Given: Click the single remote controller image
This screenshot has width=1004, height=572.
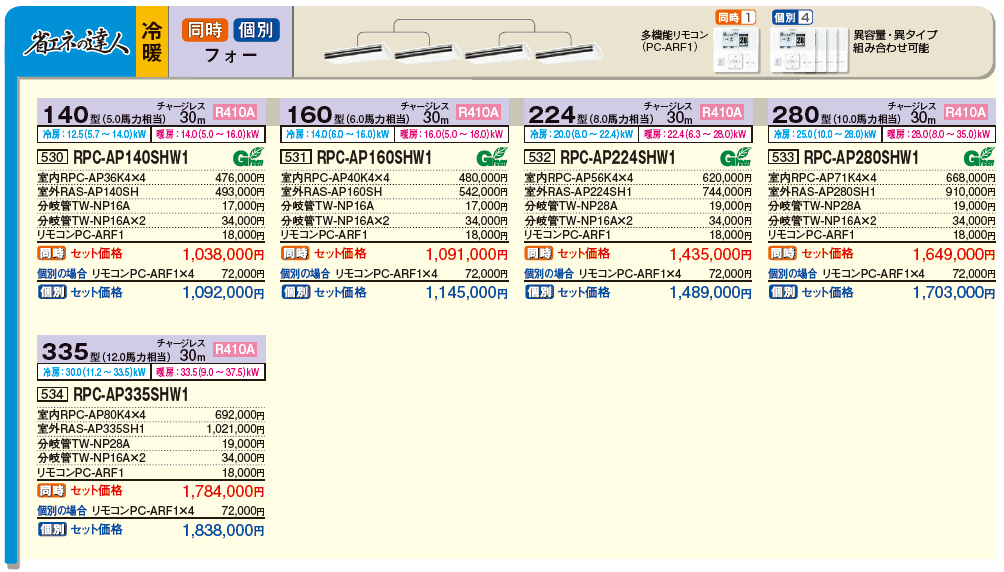Looking at the screenshot, I should [735, 50].
